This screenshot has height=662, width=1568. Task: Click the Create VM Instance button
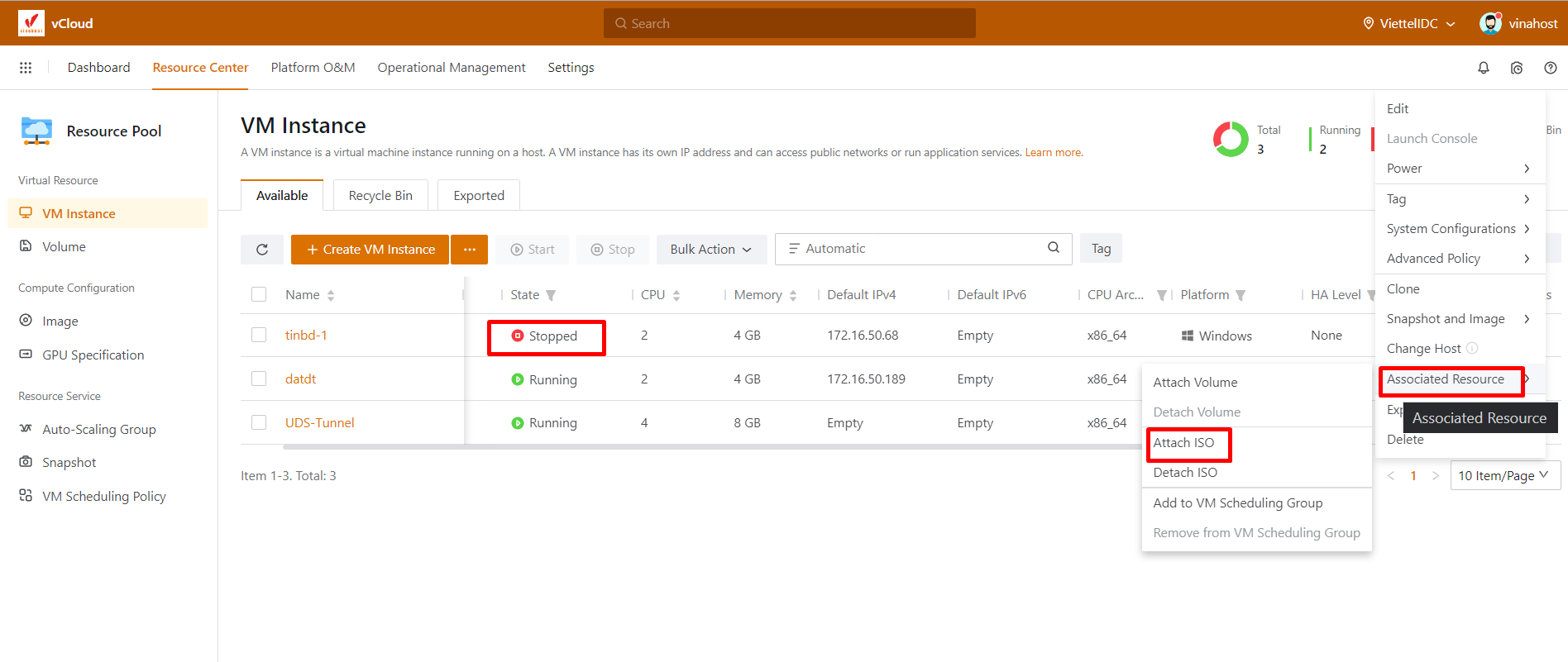370,250
